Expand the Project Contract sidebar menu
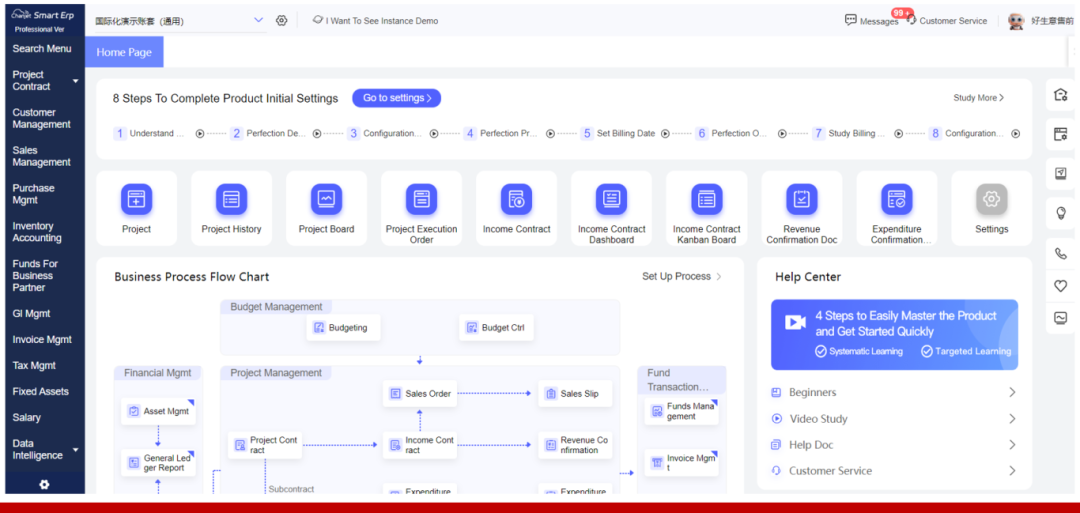The image size is (1080, 513). click(76, 81)
